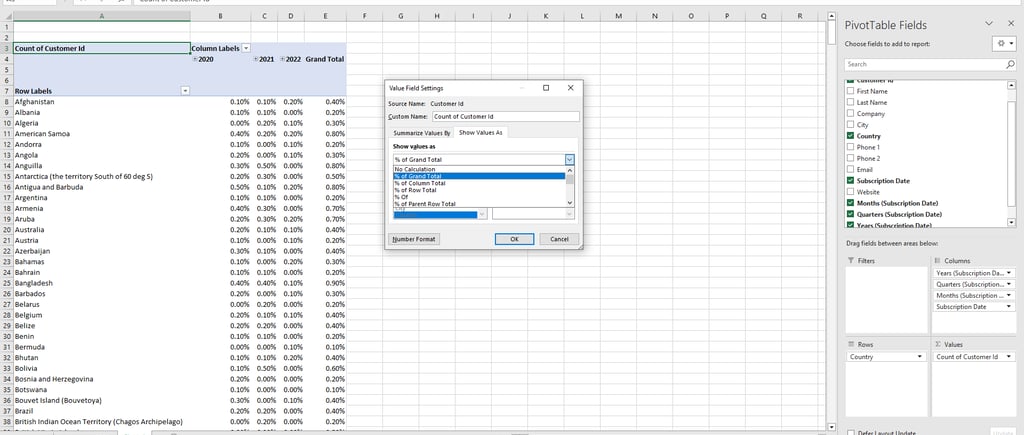Select cell Count of Customer Id
This screenshot has height=435, width=1024.
click(x=101, y=48)
